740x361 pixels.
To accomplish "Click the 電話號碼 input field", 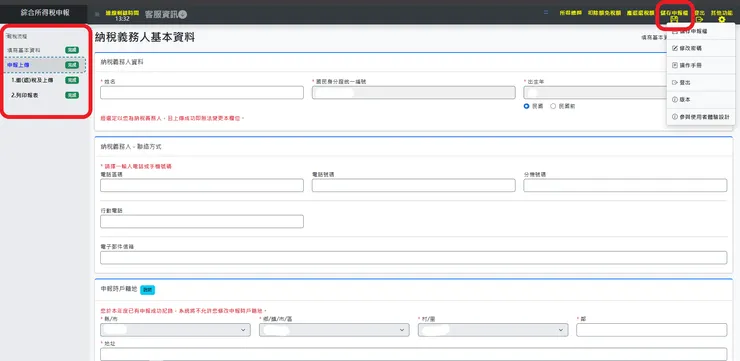I will [413, 185].
